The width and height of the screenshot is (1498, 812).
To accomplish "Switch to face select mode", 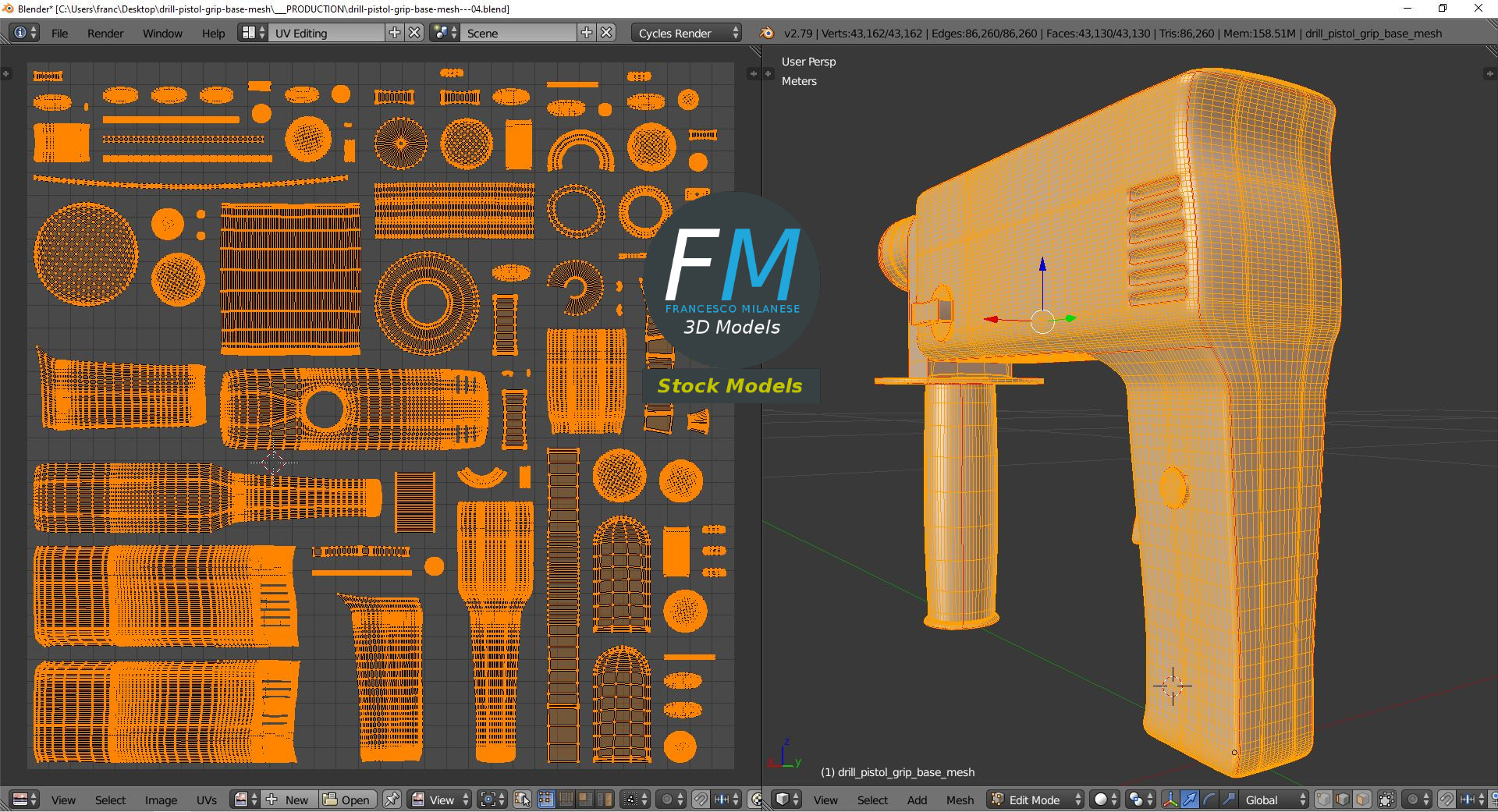I will [x=1361, y=800].
